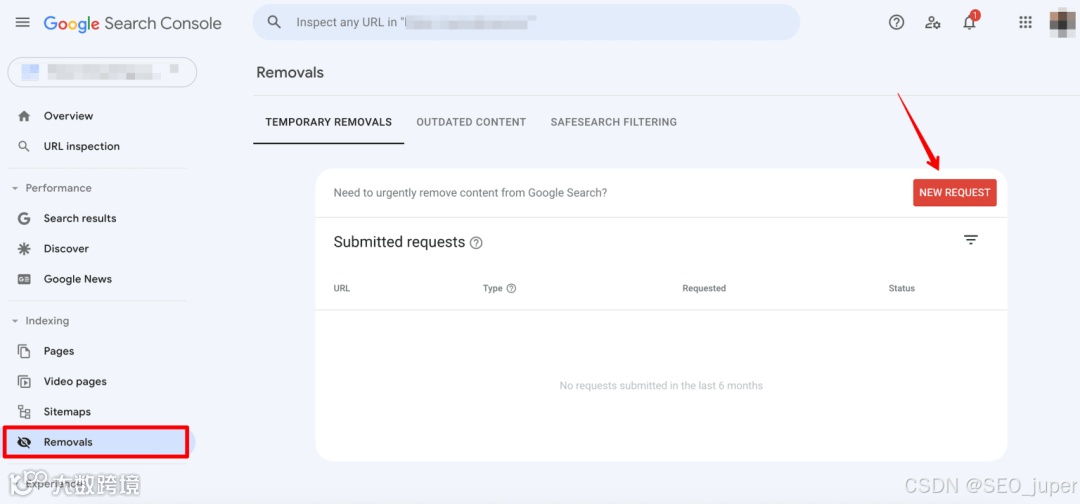Screen dimensions: 1080x504
Task: Open the hamburger main menu
Action: tap(22, 23)
